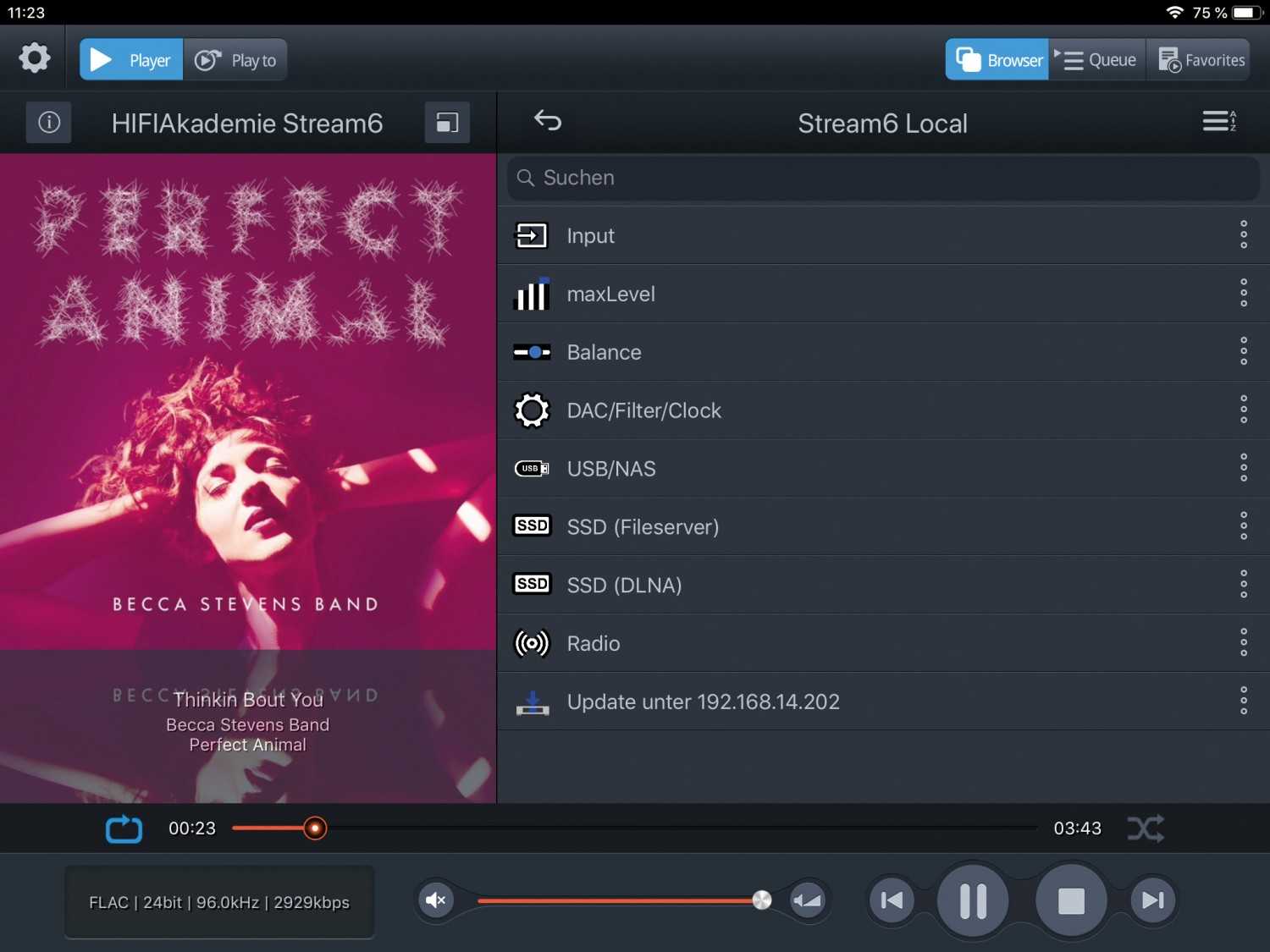1270x952 pixels.
Task: Stop playback
Action: [1071, 901]
